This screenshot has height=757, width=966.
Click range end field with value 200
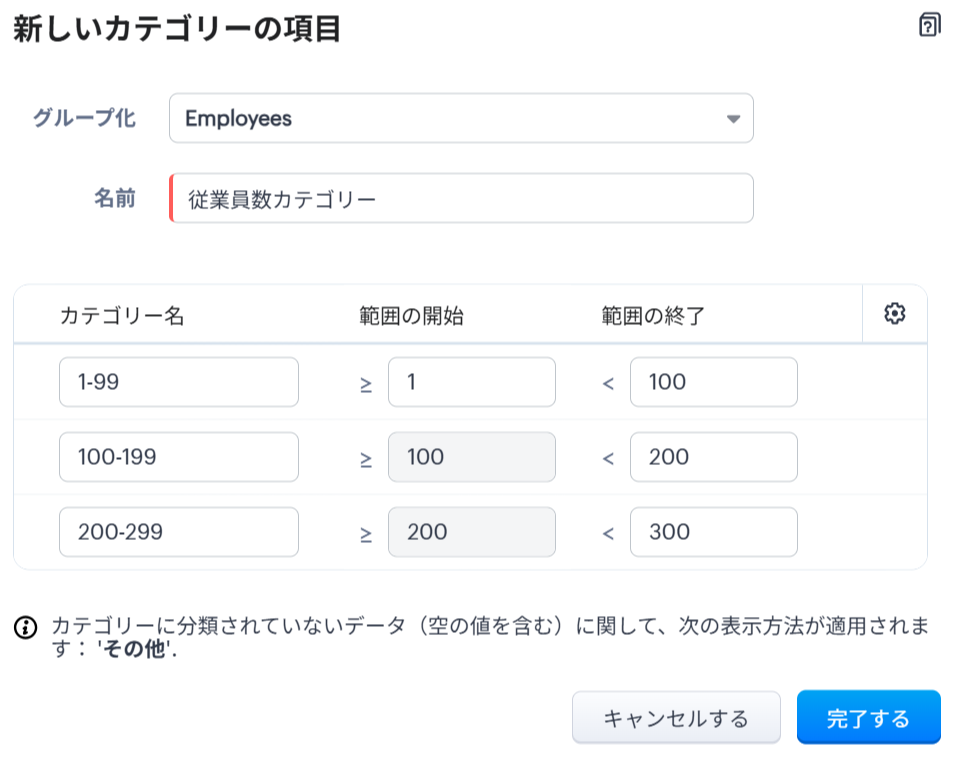713,457
